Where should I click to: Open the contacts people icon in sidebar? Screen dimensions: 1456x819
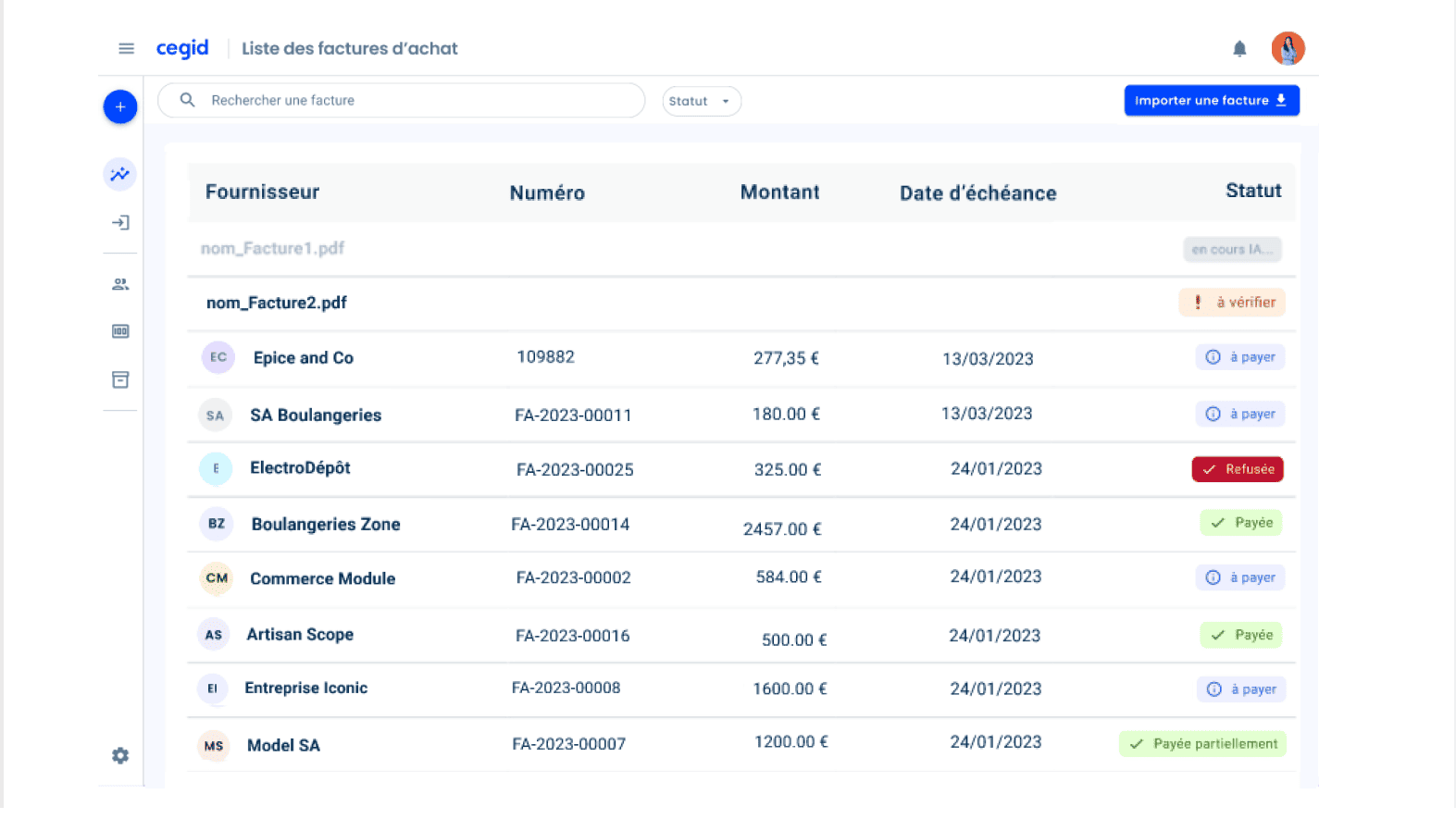pyautogui.click(x=120, y=284)
